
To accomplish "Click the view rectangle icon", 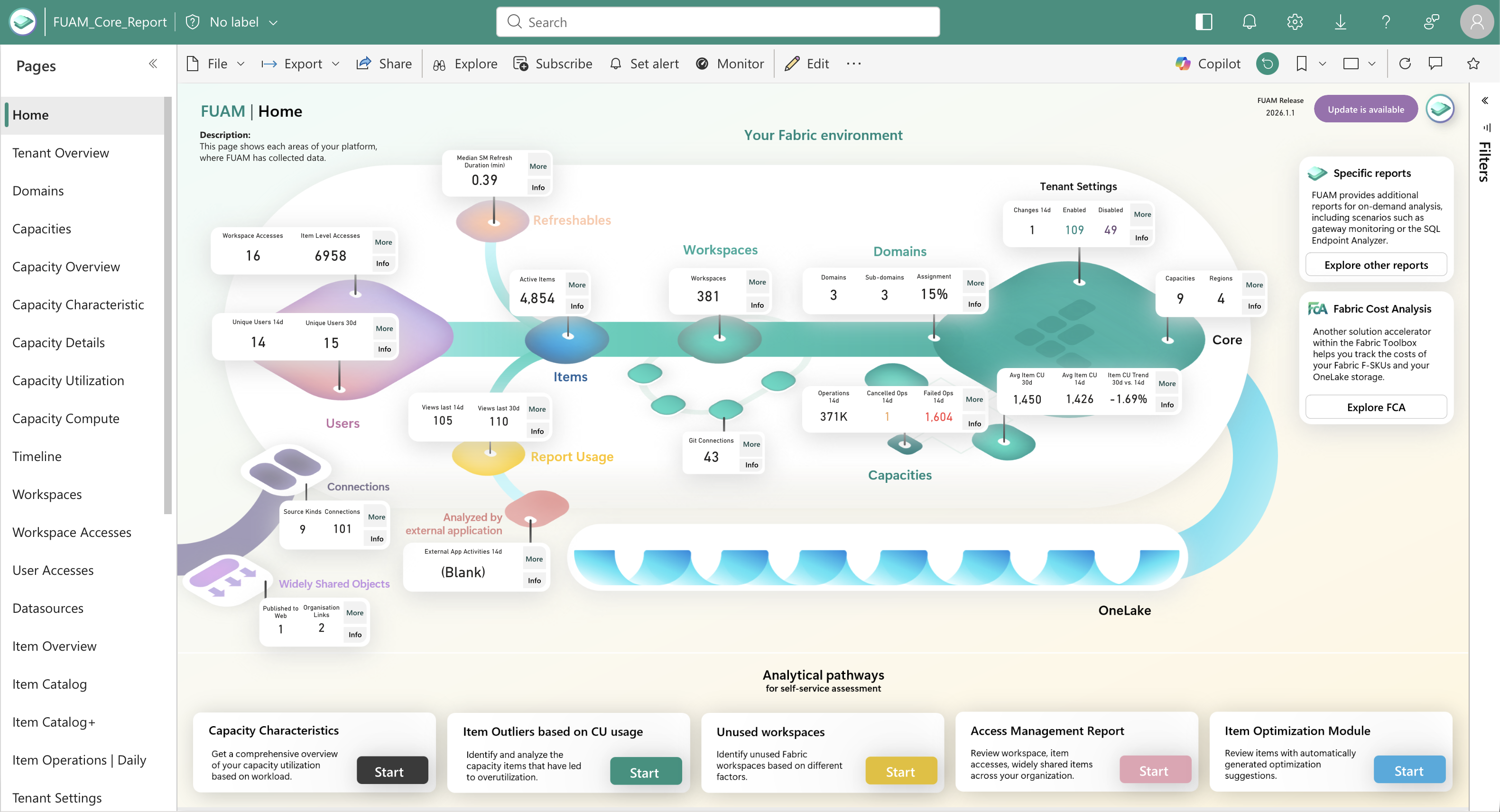I will (1351, 64).
